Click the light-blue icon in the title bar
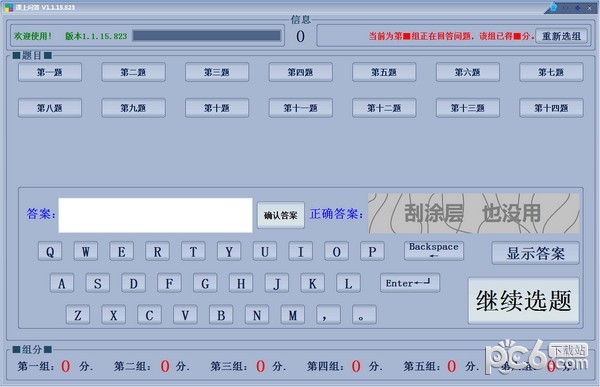The image size is (600, 387). pos(554,7)
